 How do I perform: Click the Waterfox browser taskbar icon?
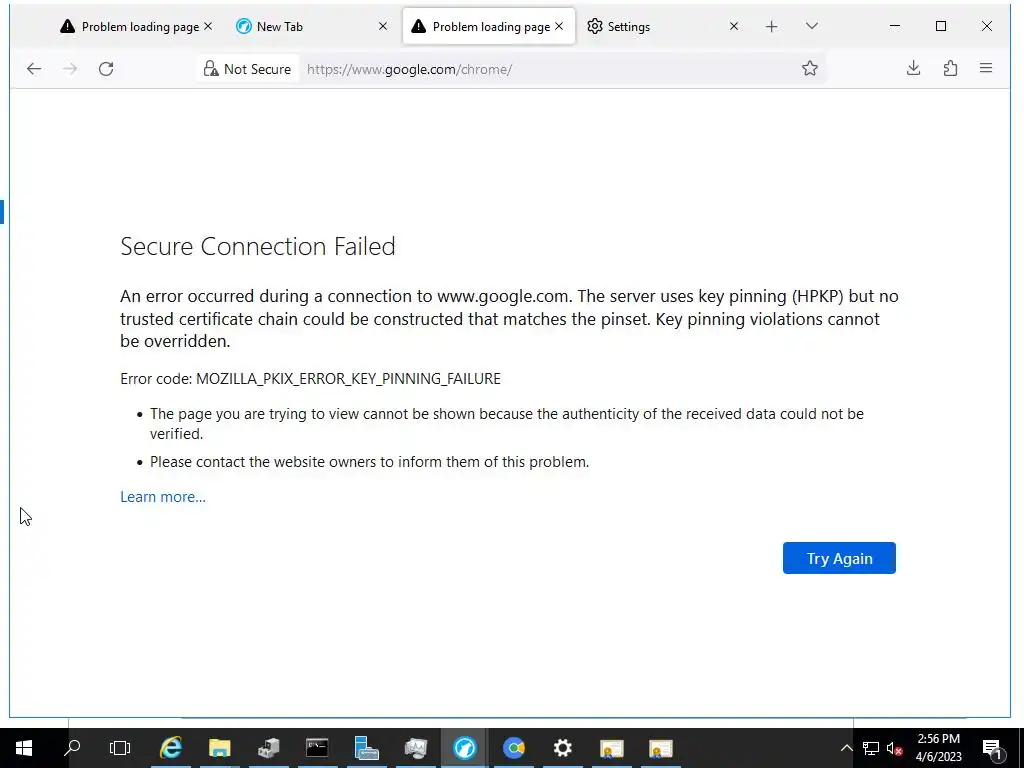click(x=464, y=748)
